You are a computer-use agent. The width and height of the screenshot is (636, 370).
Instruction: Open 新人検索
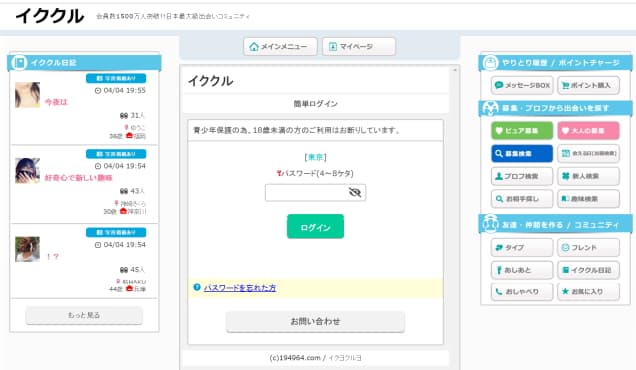point(589,176)
